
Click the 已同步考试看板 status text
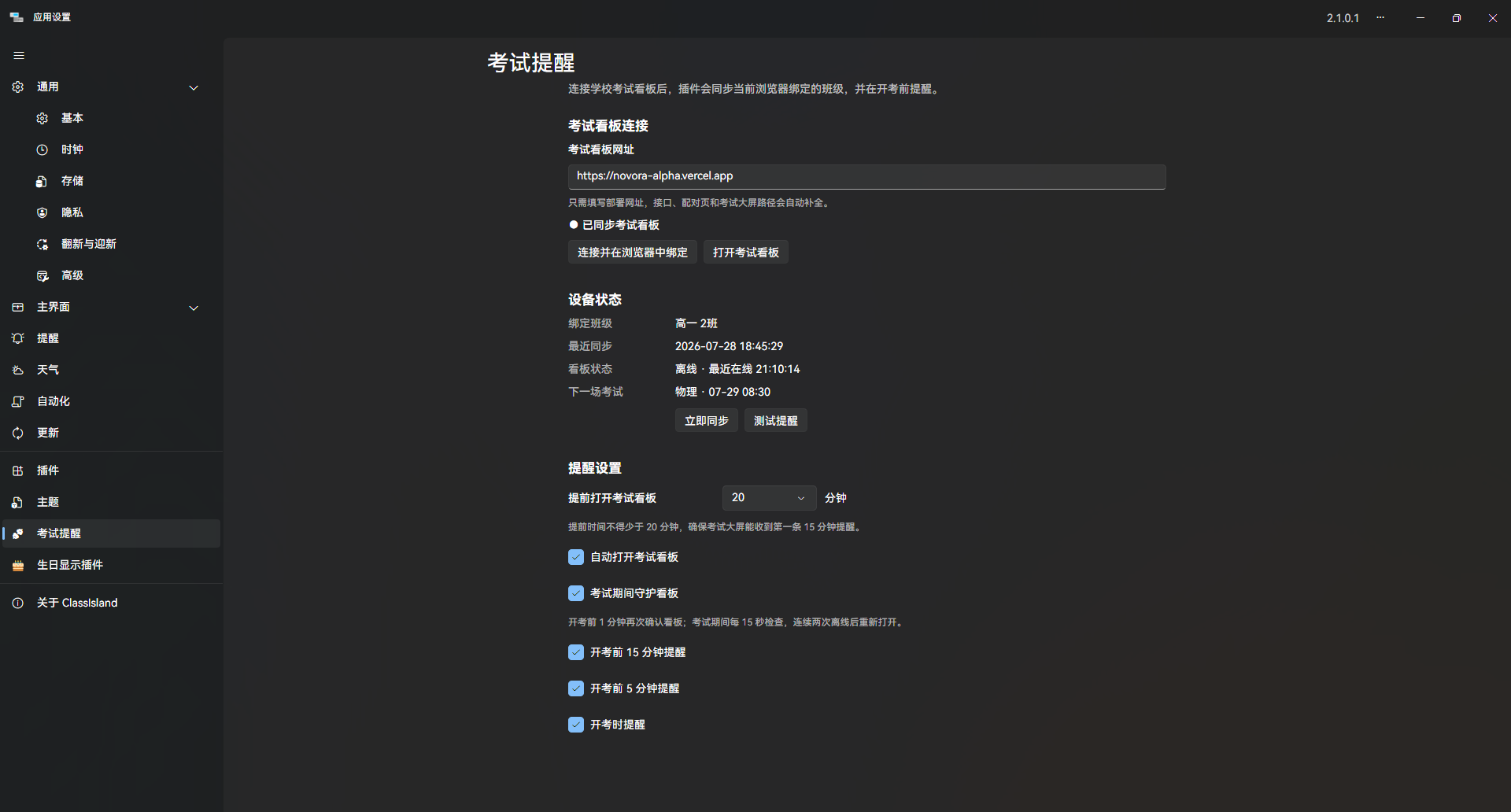tap(621, 225)
